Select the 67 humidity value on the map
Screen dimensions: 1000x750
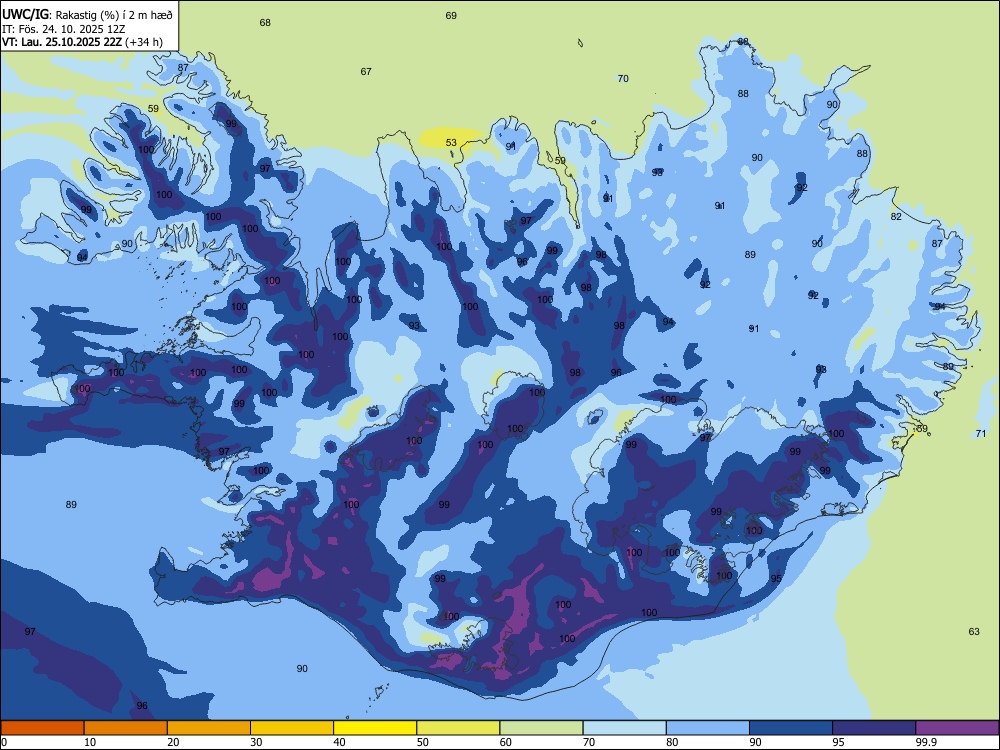click(x=365, y=71)
